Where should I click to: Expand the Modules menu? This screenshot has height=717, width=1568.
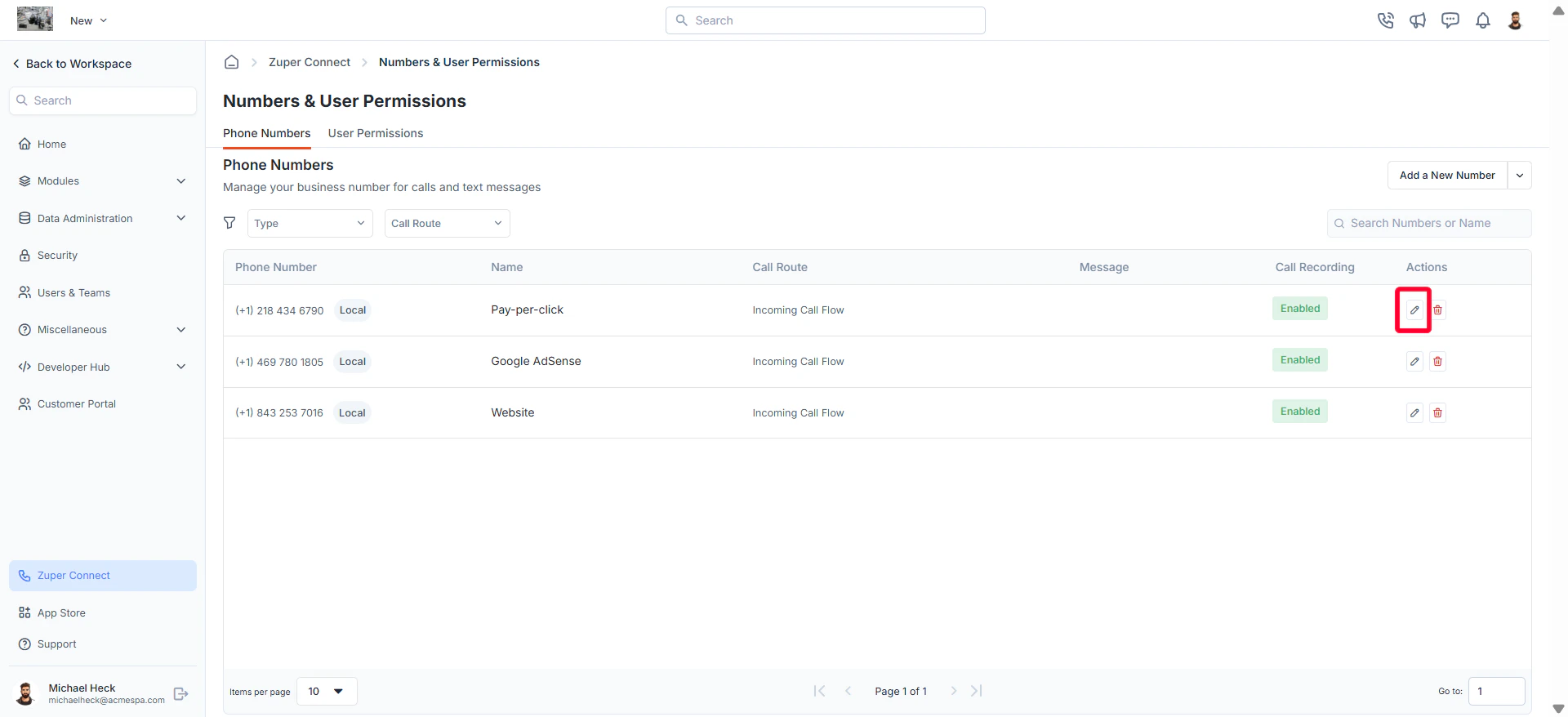point(103,181)
